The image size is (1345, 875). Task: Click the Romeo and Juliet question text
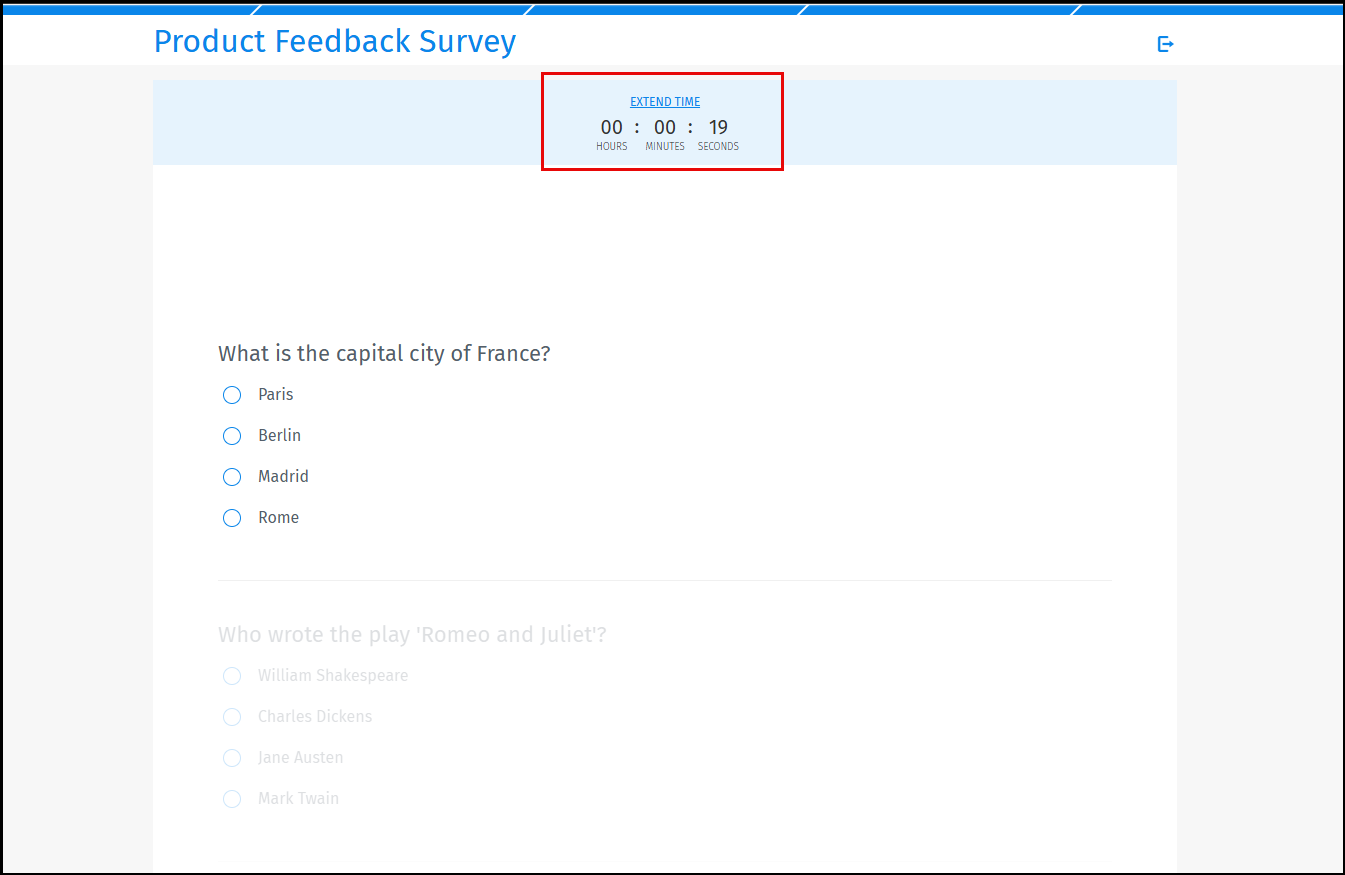412,634
